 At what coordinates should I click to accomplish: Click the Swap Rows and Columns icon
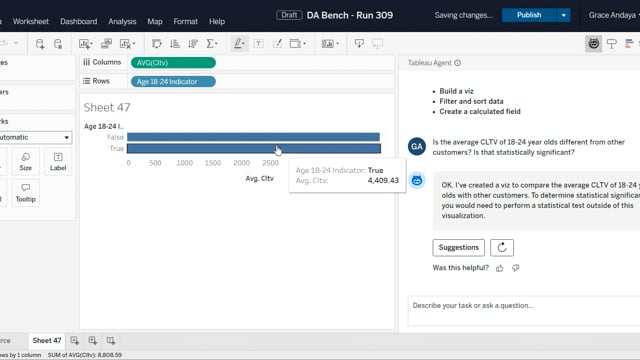[157, 44]
